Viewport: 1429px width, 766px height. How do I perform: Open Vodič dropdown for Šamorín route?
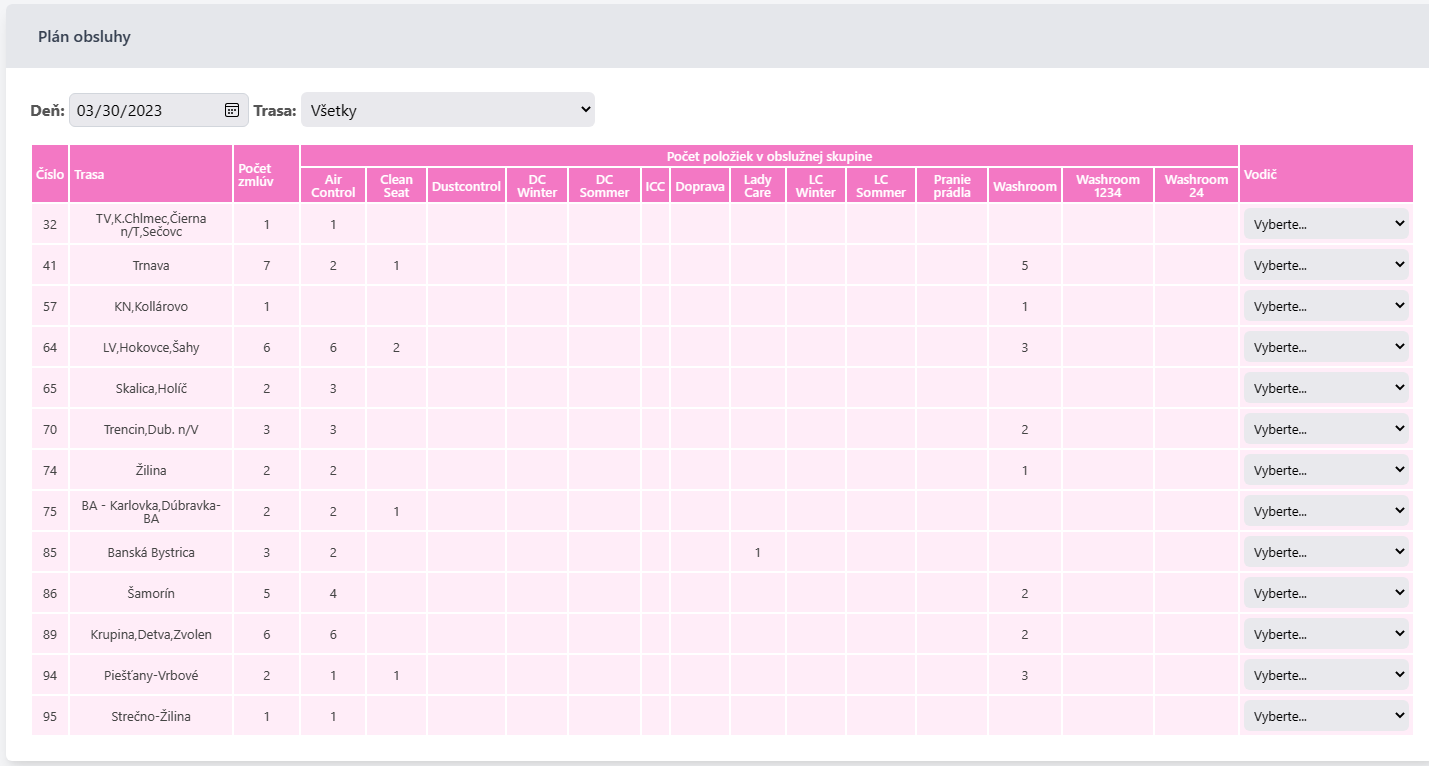pos(1326,593)
